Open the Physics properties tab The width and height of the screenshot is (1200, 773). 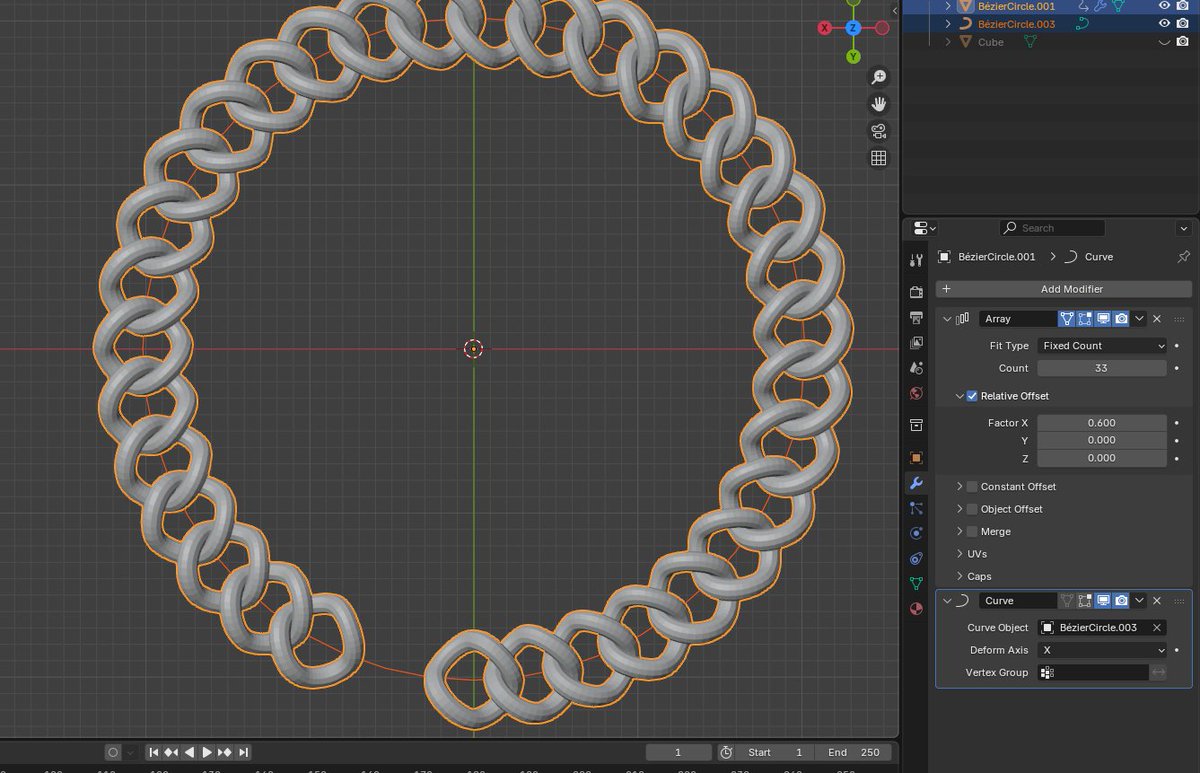916,533
